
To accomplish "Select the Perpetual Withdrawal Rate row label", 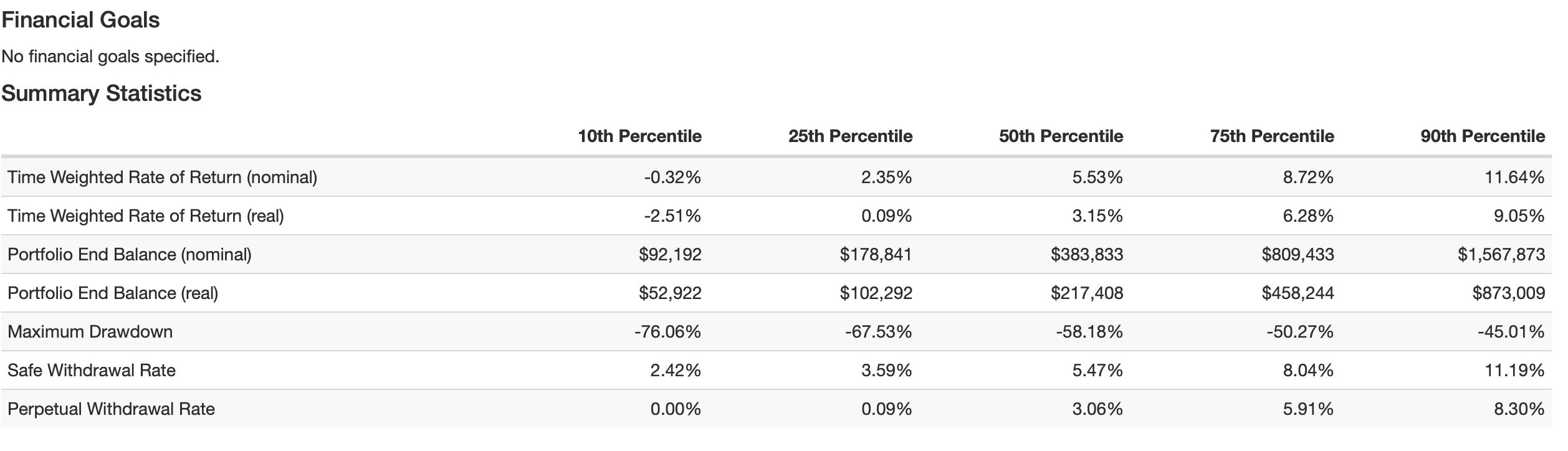I will (x=111, y=409).
